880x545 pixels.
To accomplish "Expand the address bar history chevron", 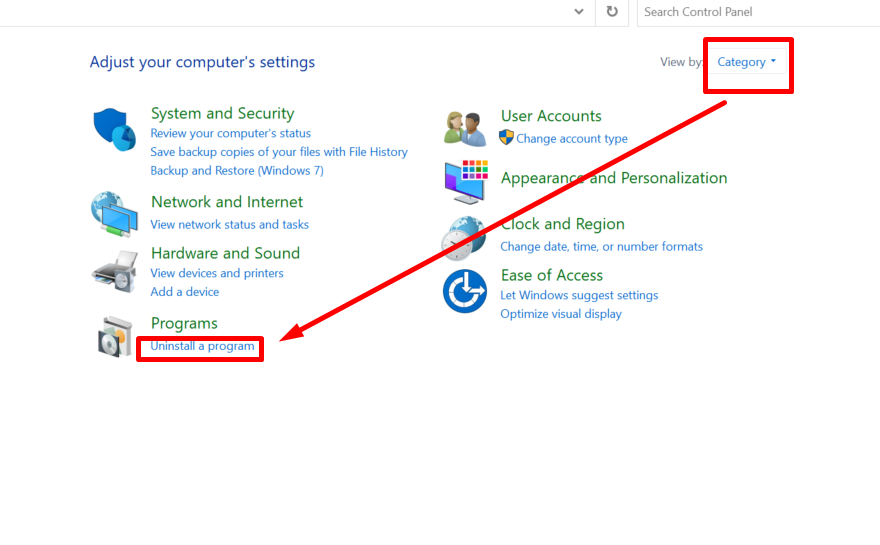I will [579, 11].
